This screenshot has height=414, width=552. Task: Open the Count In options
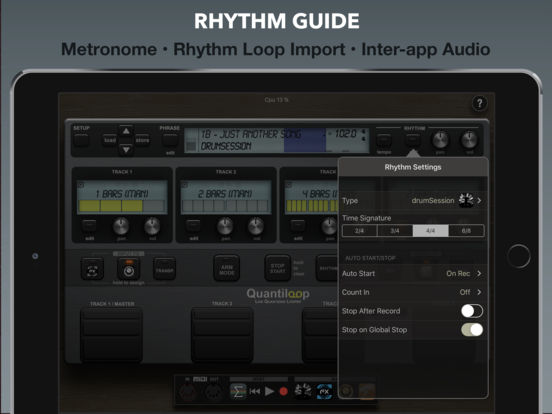click(x=413, y=292)
